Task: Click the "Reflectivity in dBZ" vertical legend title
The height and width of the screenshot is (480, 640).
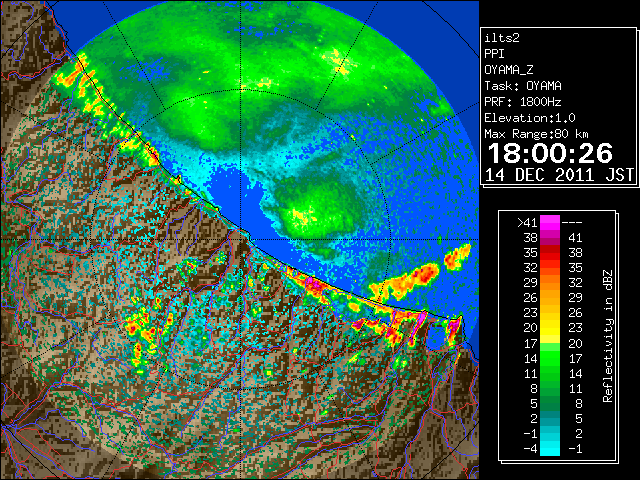Action: (608, 336)
